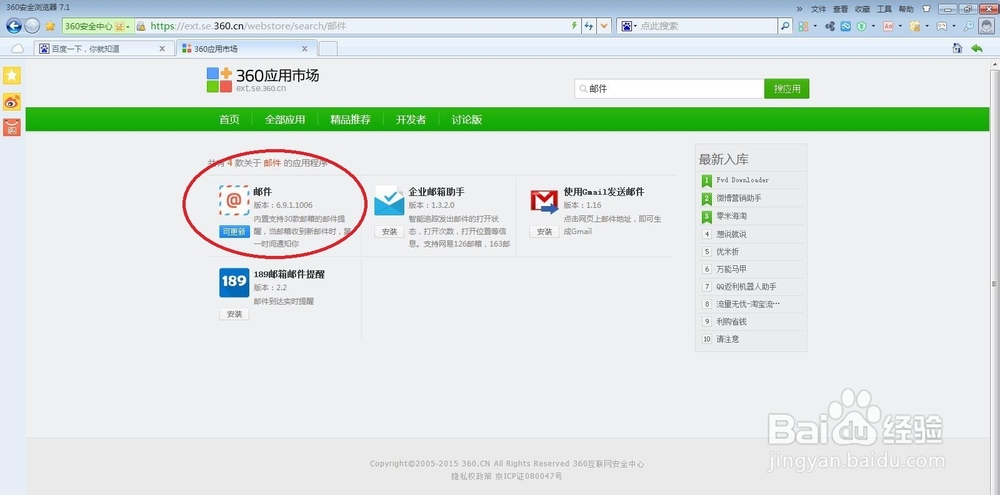1000x495 pixels.
Task: Click the red Aa translate icon
Action: tap(888, 26)
